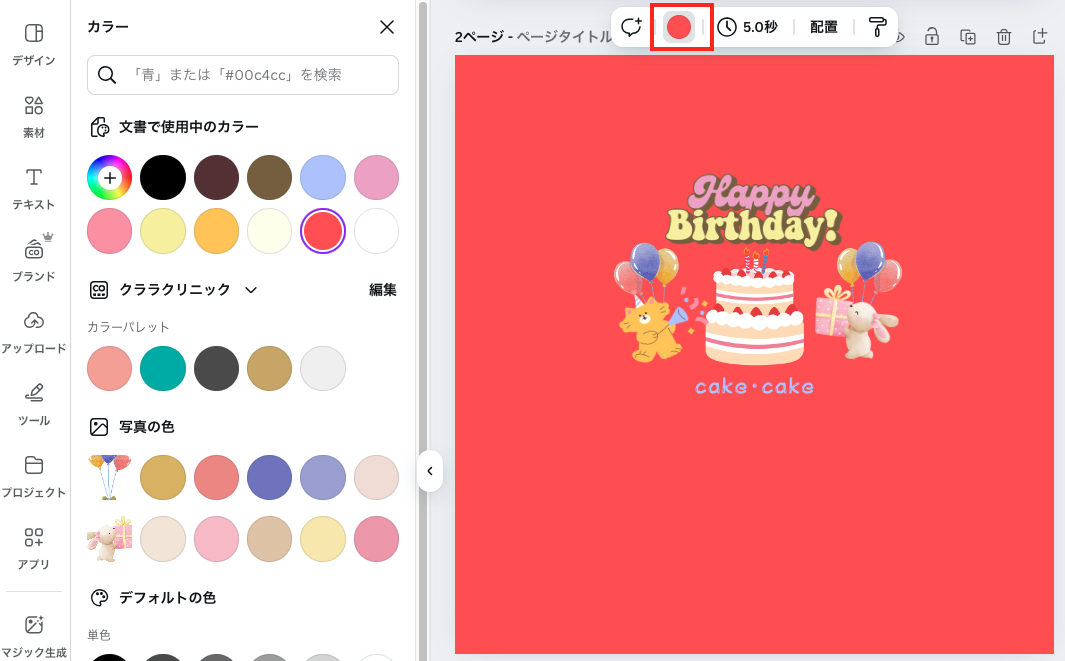Pick the light pink bunny photo color

pos(216,539)
